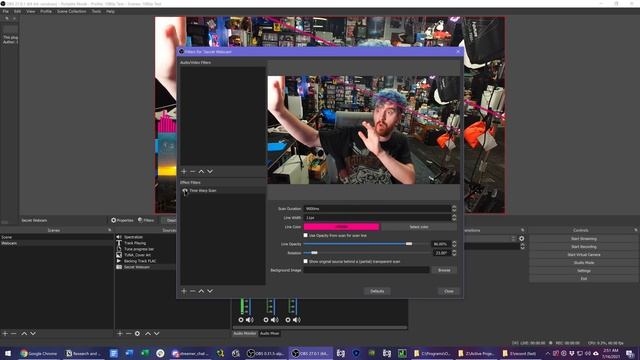Click the Line Width input field
This screenshot has height=360, width=640.
(377, 218)
